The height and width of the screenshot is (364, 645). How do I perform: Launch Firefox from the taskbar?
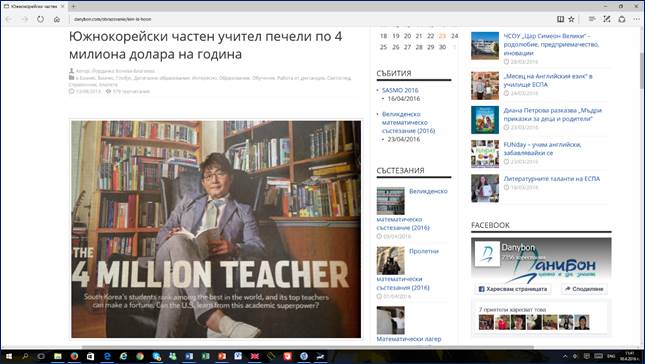pyautogui.click(x=74, y=357)
